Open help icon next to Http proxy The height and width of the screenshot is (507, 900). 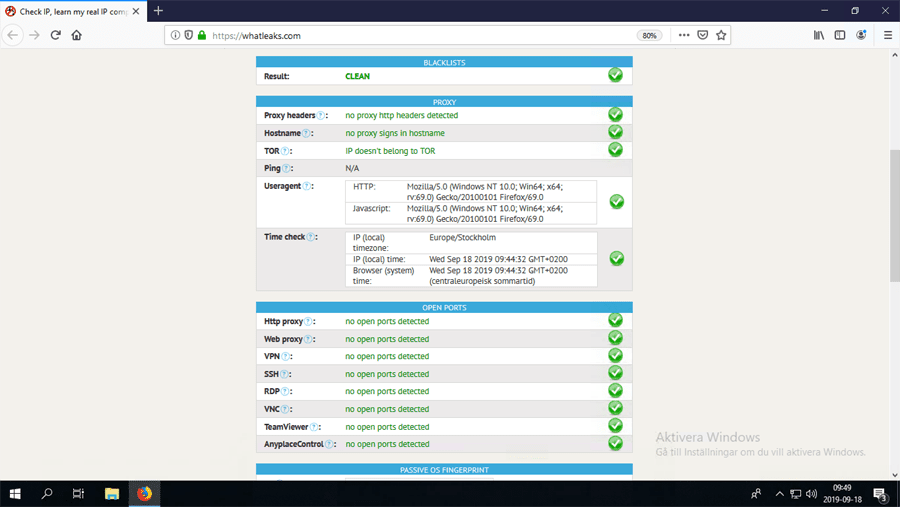click(308, 322)
